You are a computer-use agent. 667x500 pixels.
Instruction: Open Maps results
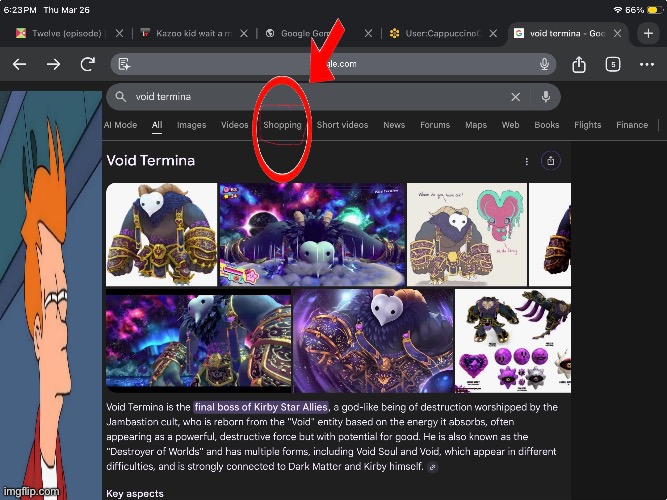point(476,125)
